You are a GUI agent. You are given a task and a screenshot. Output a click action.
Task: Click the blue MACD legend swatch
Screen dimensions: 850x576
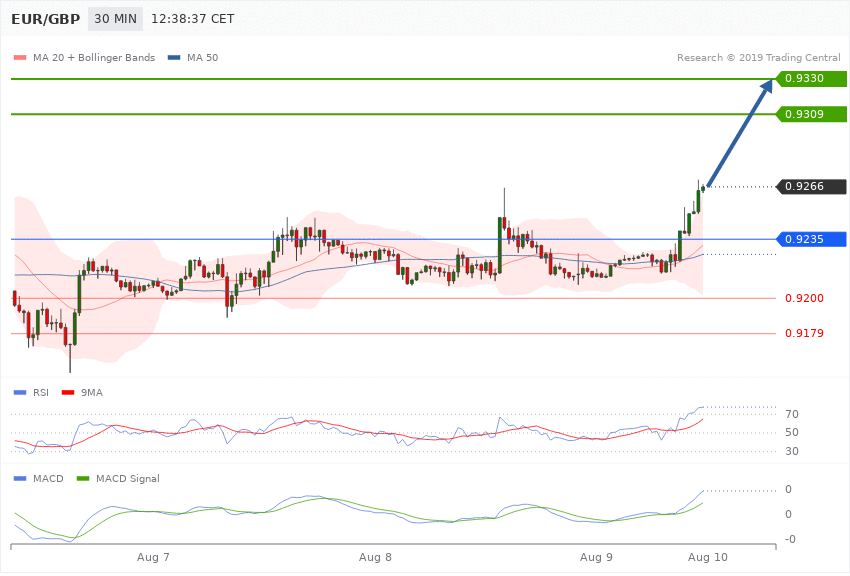(20, 478)
